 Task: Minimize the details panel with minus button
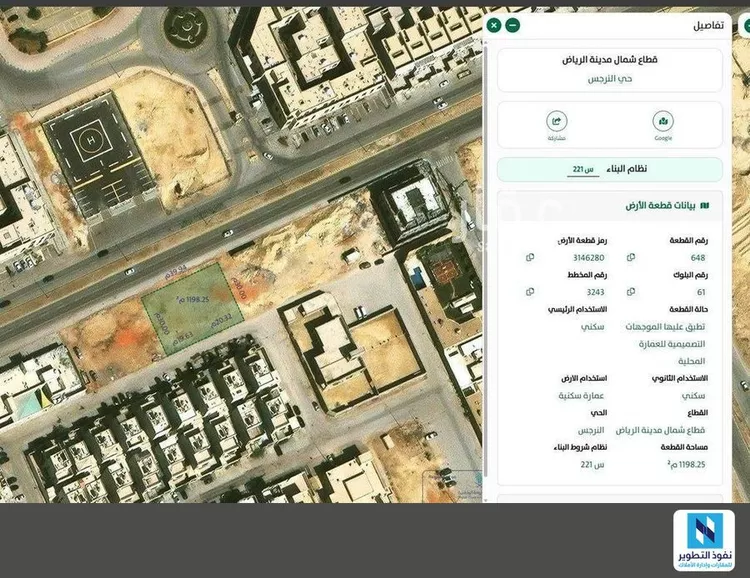click(512, 25)
